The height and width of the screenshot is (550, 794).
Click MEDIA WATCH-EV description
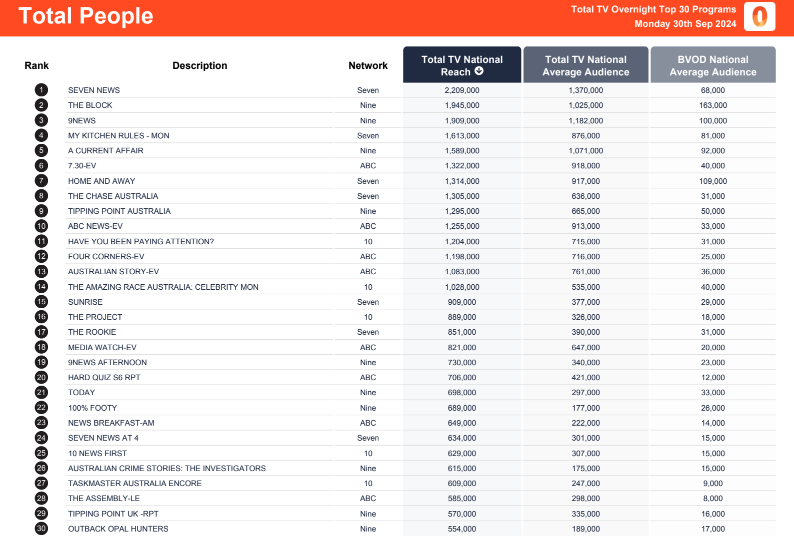coord(102,347)
